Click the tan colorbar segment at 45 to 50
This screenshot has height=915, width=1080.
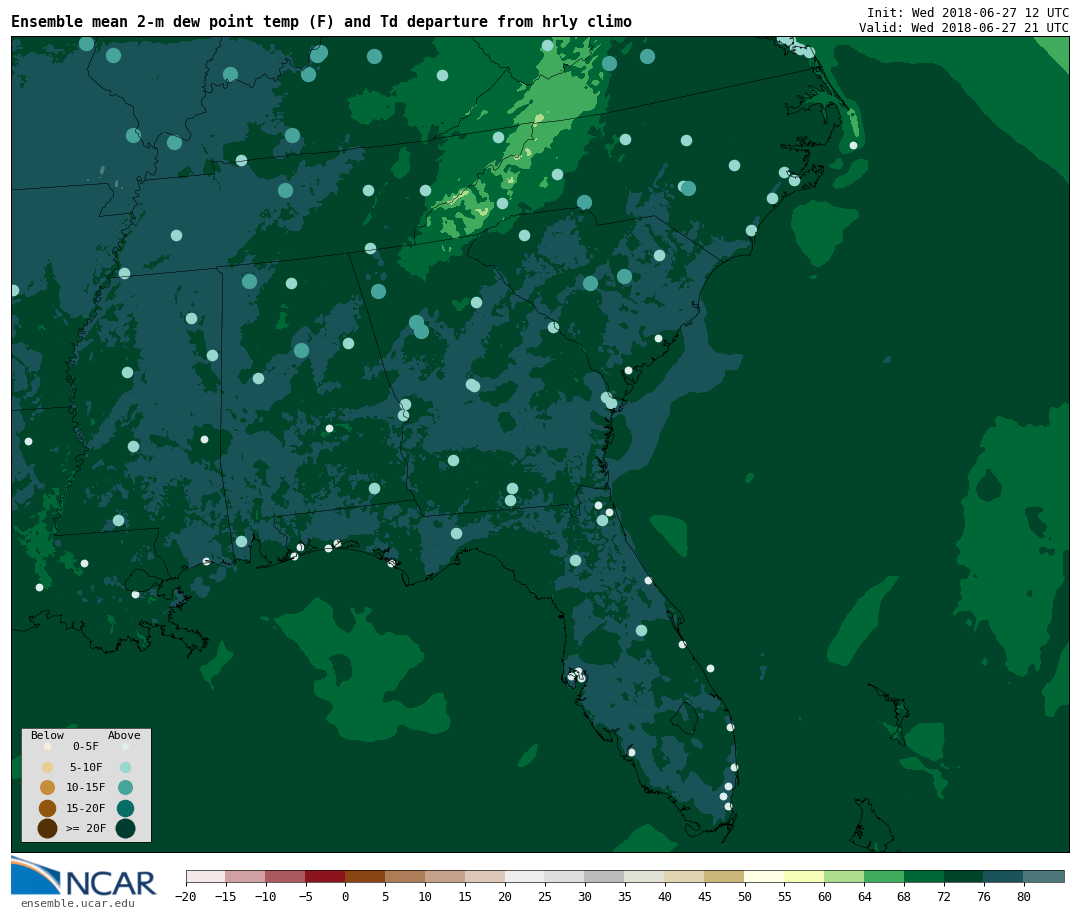724,876
